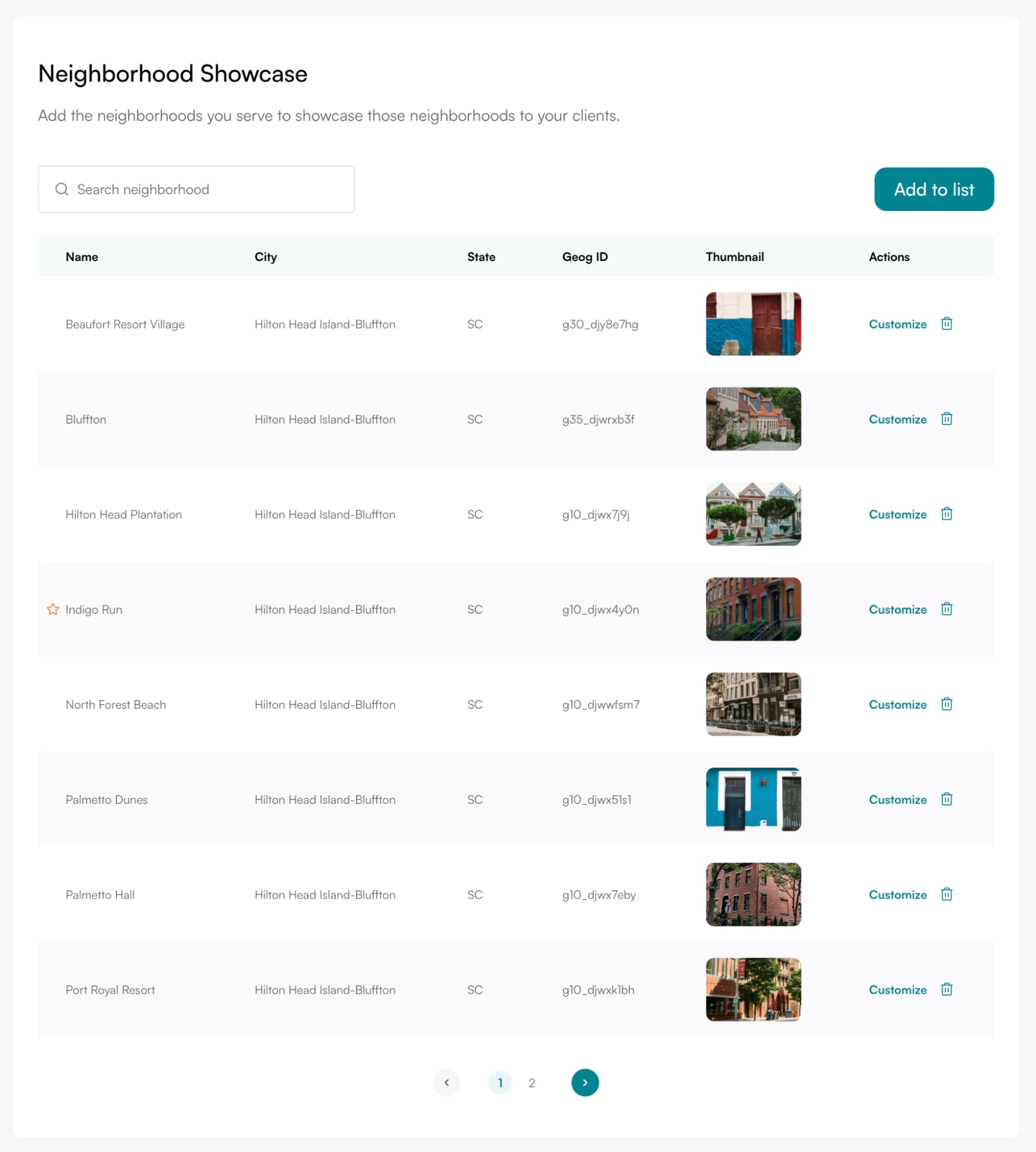Click the SC state cell in Bluffton row
1036x1152 pixels.
475,420
